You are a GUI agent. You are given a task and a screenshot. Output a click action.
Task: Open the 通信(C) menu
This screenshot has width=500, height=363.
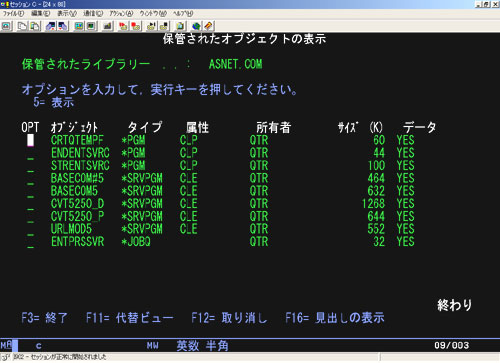pyautogui.click(x=93, y=14)
